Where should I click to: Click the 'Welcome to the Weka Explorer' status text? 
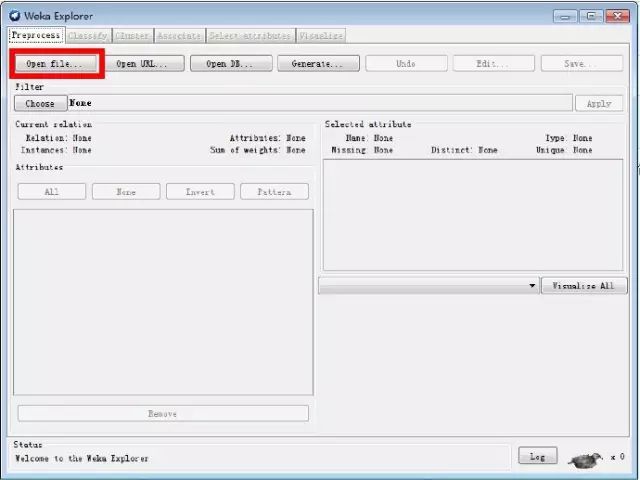tap(82, 458)
